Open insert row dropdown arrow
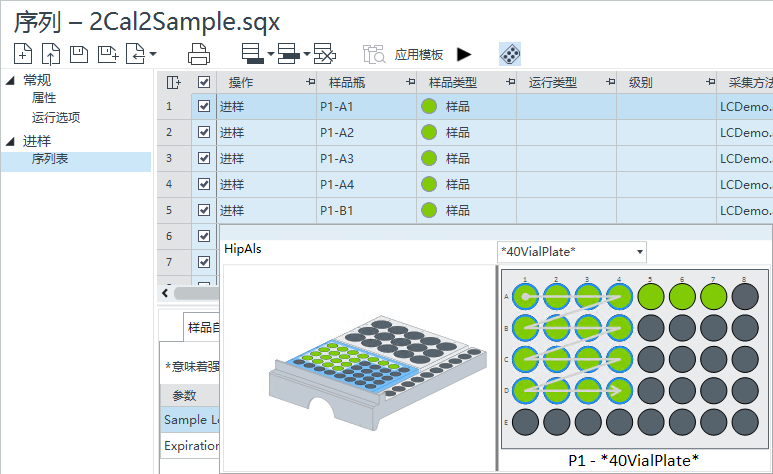Screen dimensions: 773x474 [271, 54]
